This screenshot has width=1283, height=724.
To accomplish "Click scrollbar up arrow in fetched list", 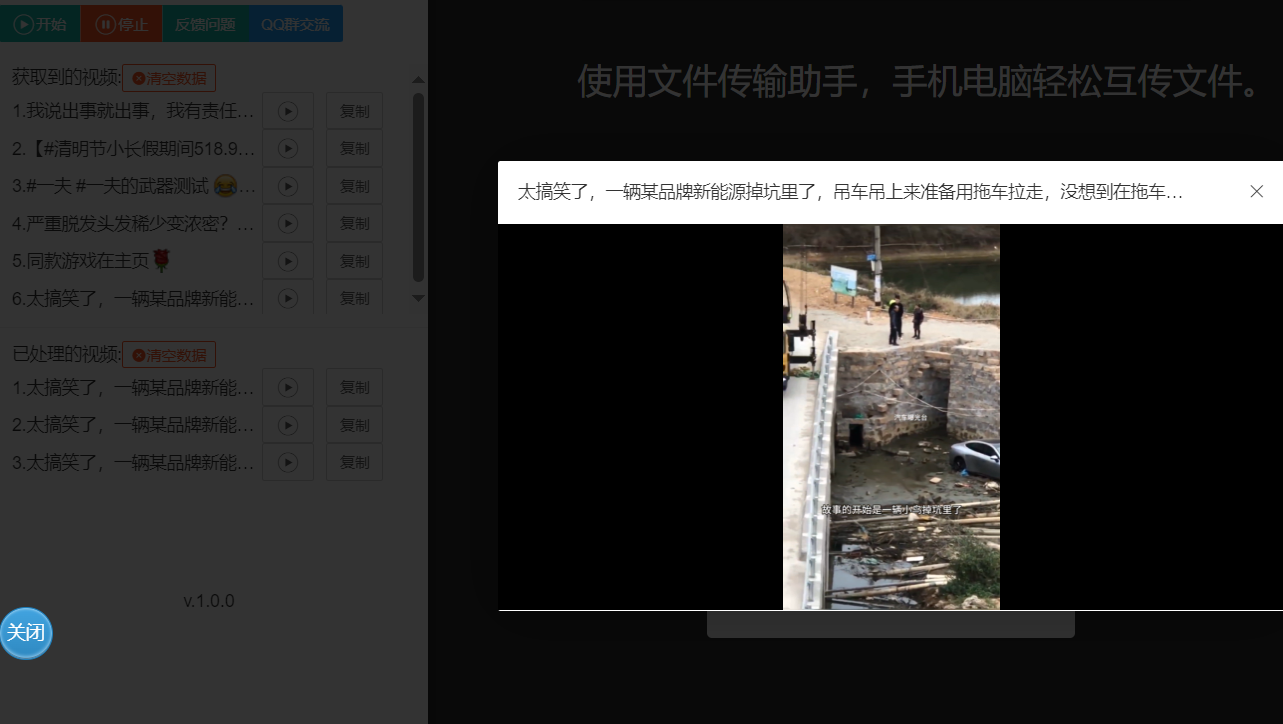I will 418,79.
